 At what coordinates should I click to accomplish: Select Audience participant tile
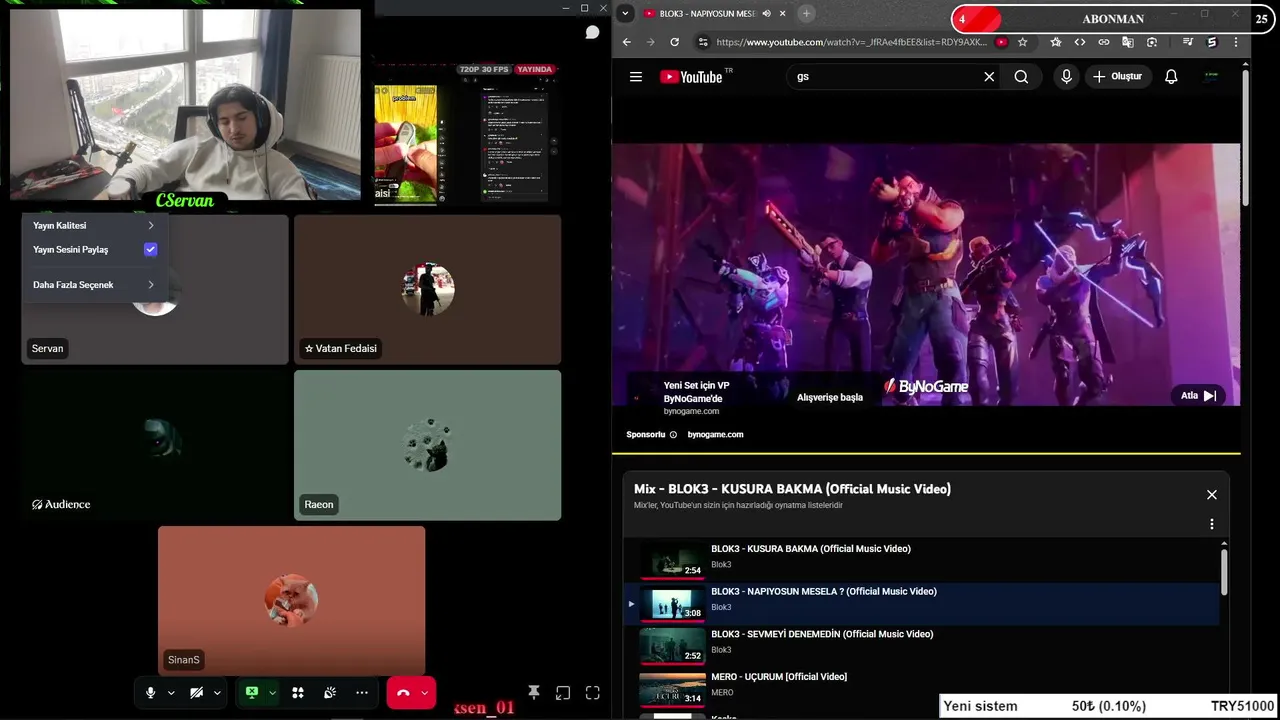[155, 445]
